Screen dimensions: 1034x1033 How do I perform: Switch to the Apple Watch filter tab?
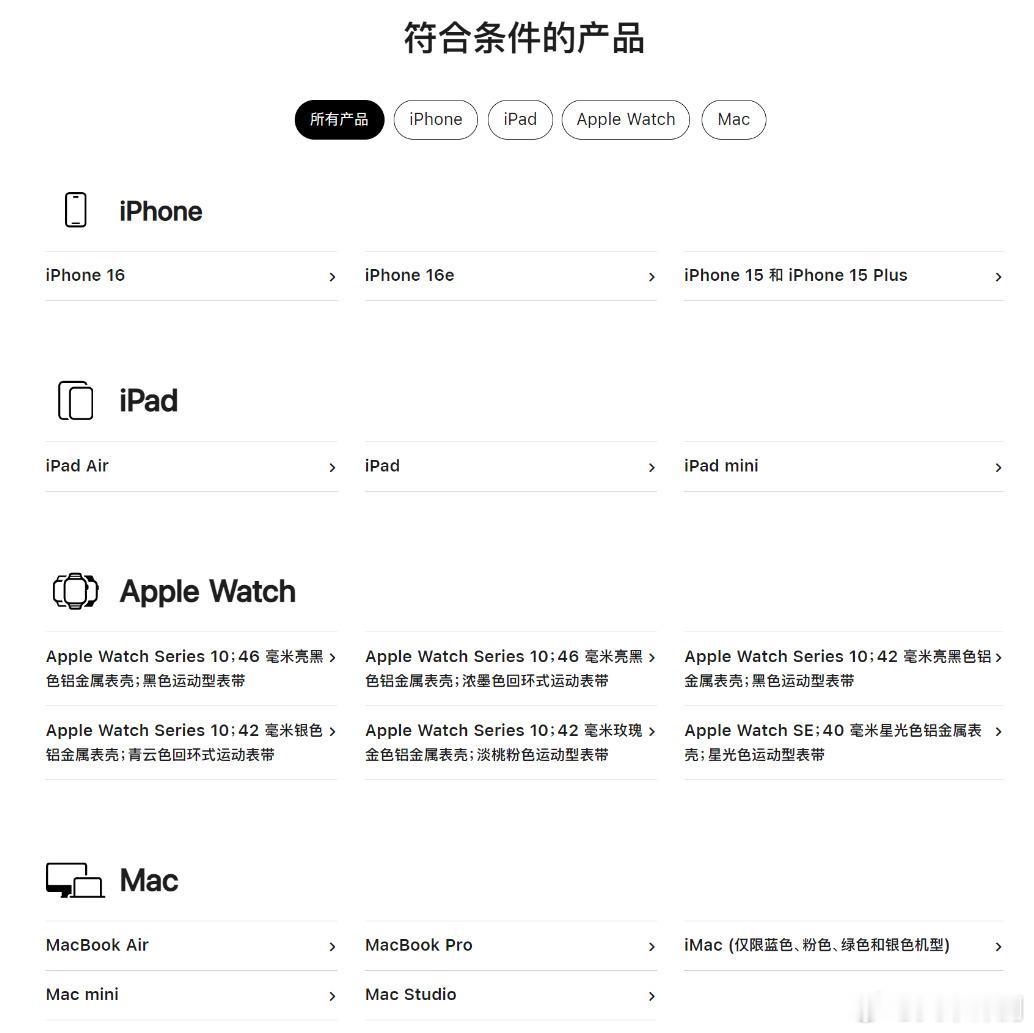[x=625, y=119]
